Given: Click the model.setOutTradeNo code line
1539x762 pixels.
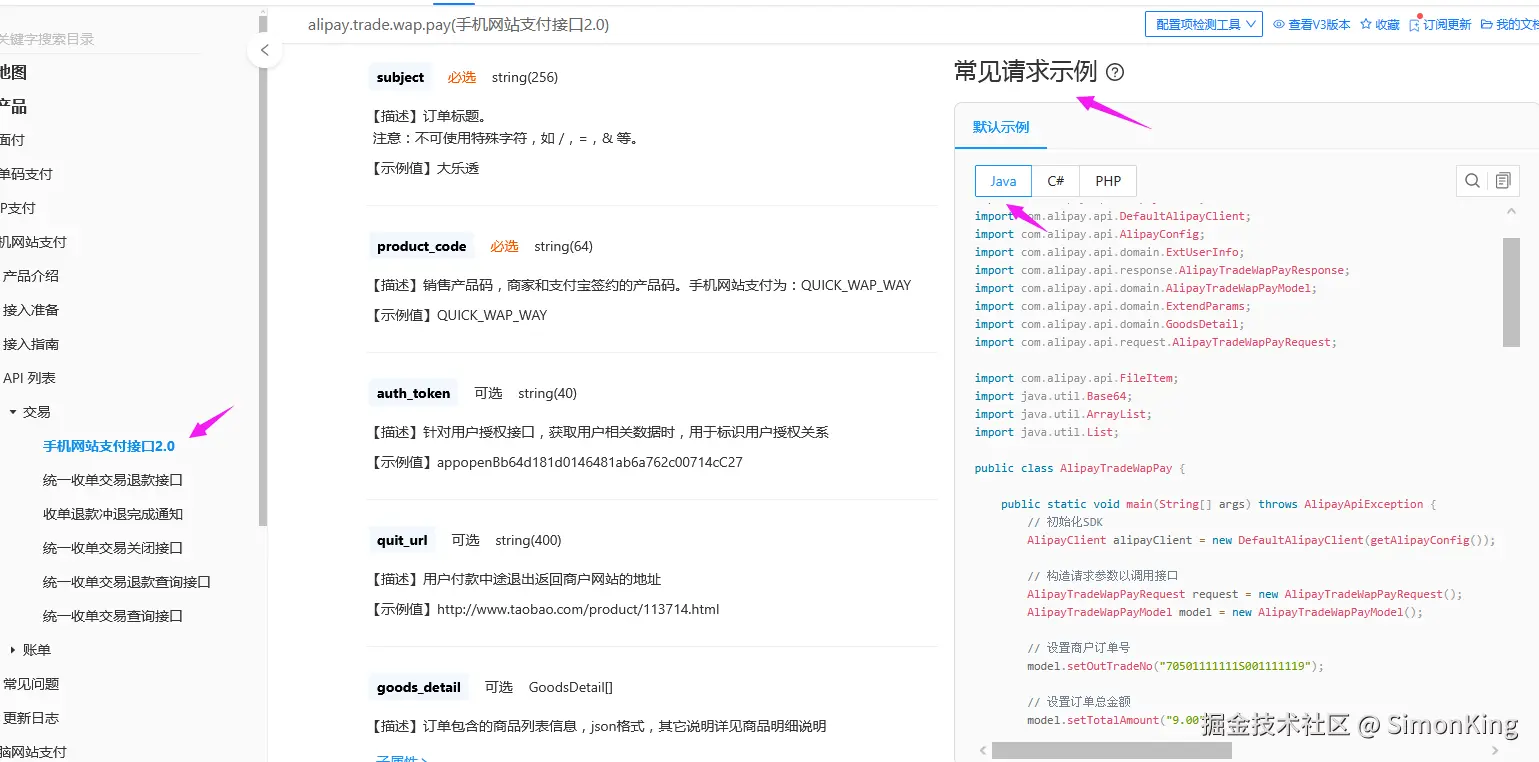Looking at the screenshot, I should [x=1175, y=666].
